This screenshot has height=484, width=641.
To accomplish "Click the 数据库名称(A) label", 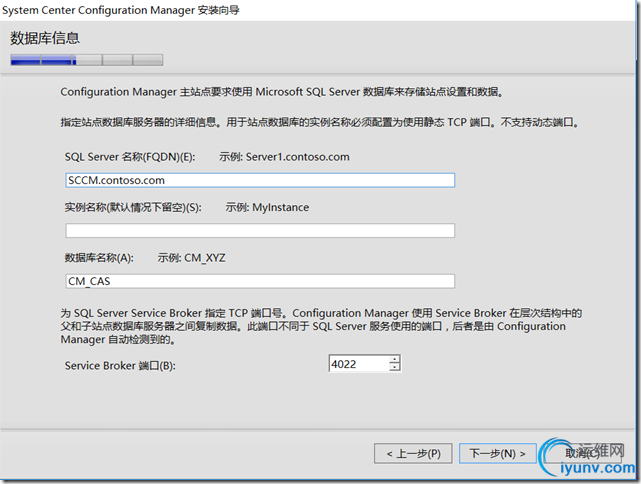I will coord(99,258).
